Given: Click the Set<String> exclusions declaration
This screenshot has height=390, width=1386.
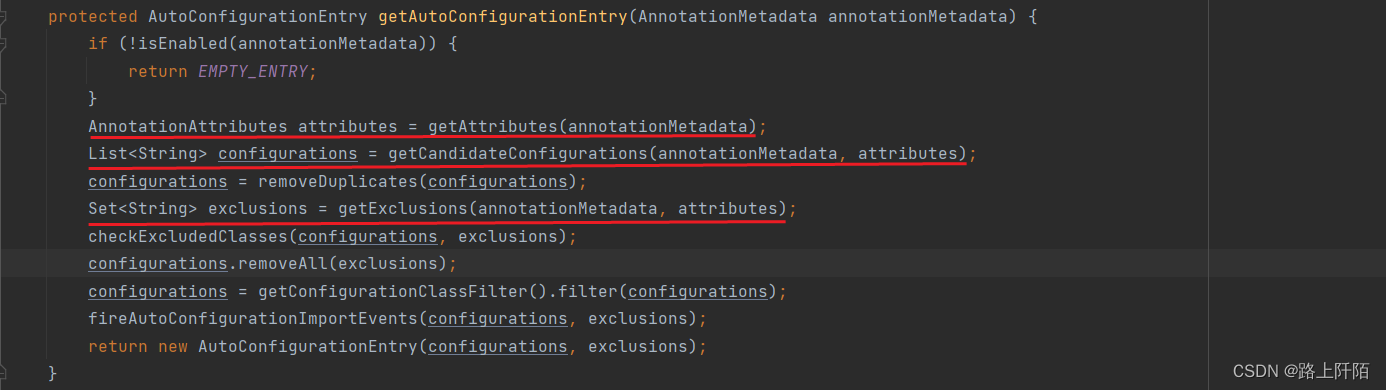Looking at the screenshot, I should (x=198, y=209).
